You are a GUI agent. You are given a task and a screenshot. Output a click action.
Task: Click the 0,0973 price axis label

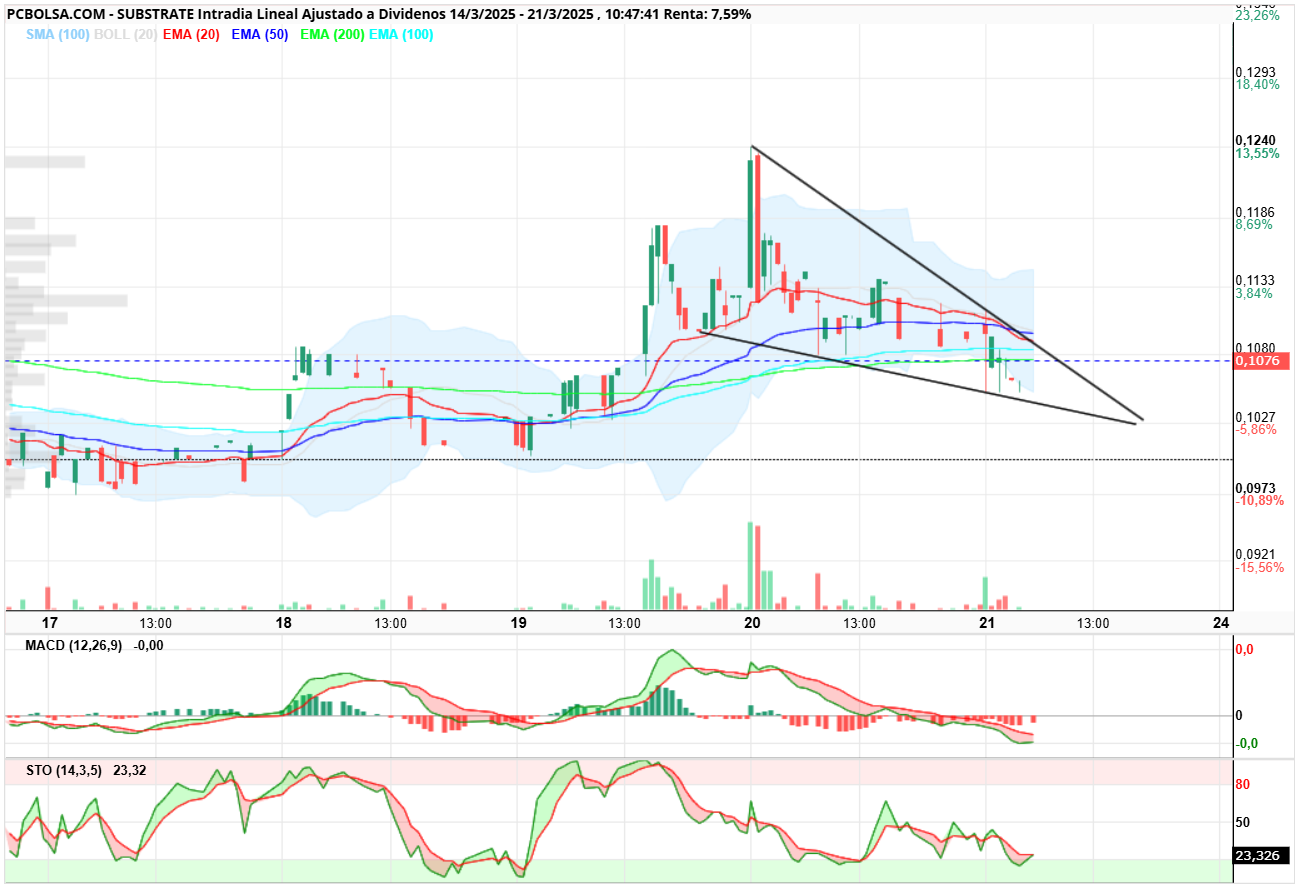coord(1255,487)
